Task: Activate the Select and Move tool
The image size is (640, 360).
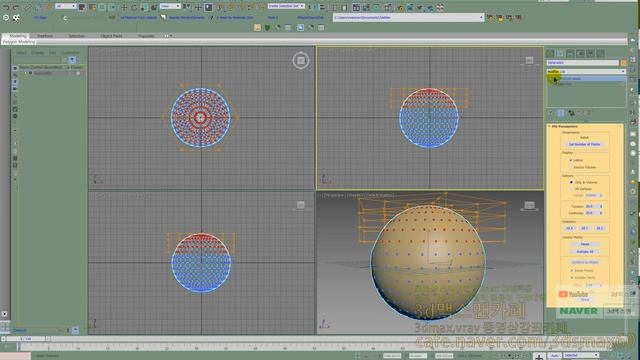Action: (x=124, y=7)
